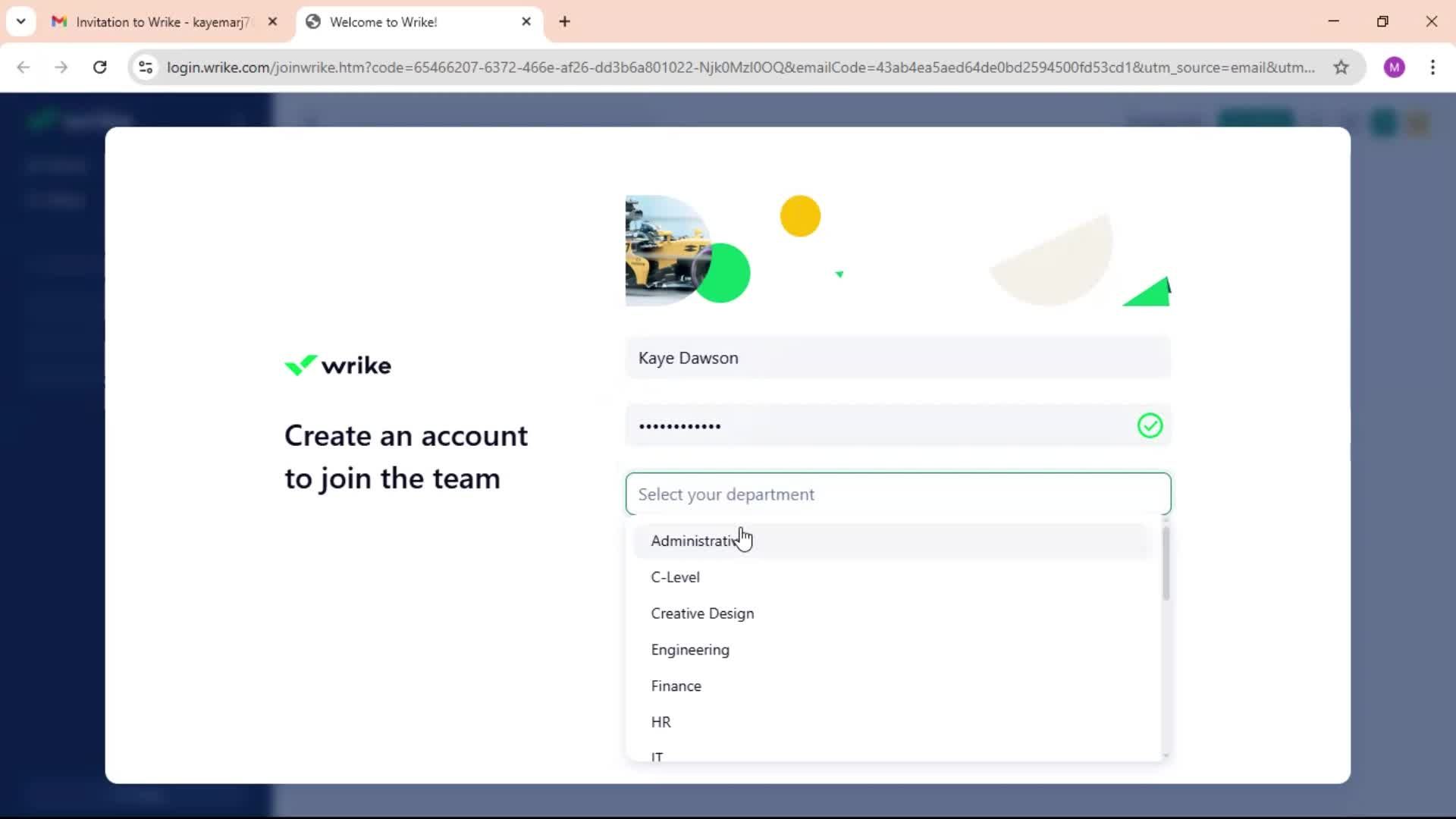Close the Welcome to Wrike tab
This screenshot has height=819, width=1456.
pyautogui.click(x=526, y=22)
